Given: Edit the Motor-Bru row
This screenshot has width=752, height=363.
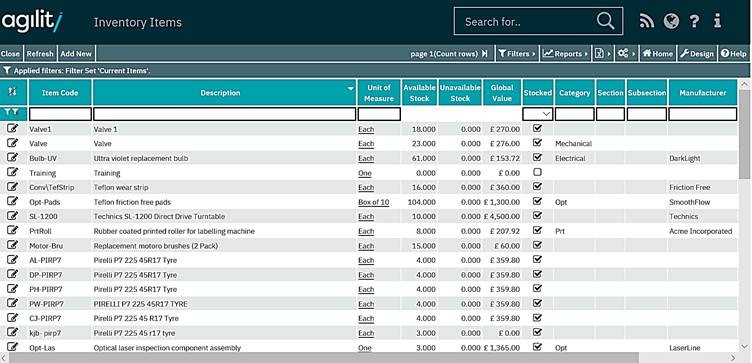Looking at the screenshot, I should click(12, 245).
